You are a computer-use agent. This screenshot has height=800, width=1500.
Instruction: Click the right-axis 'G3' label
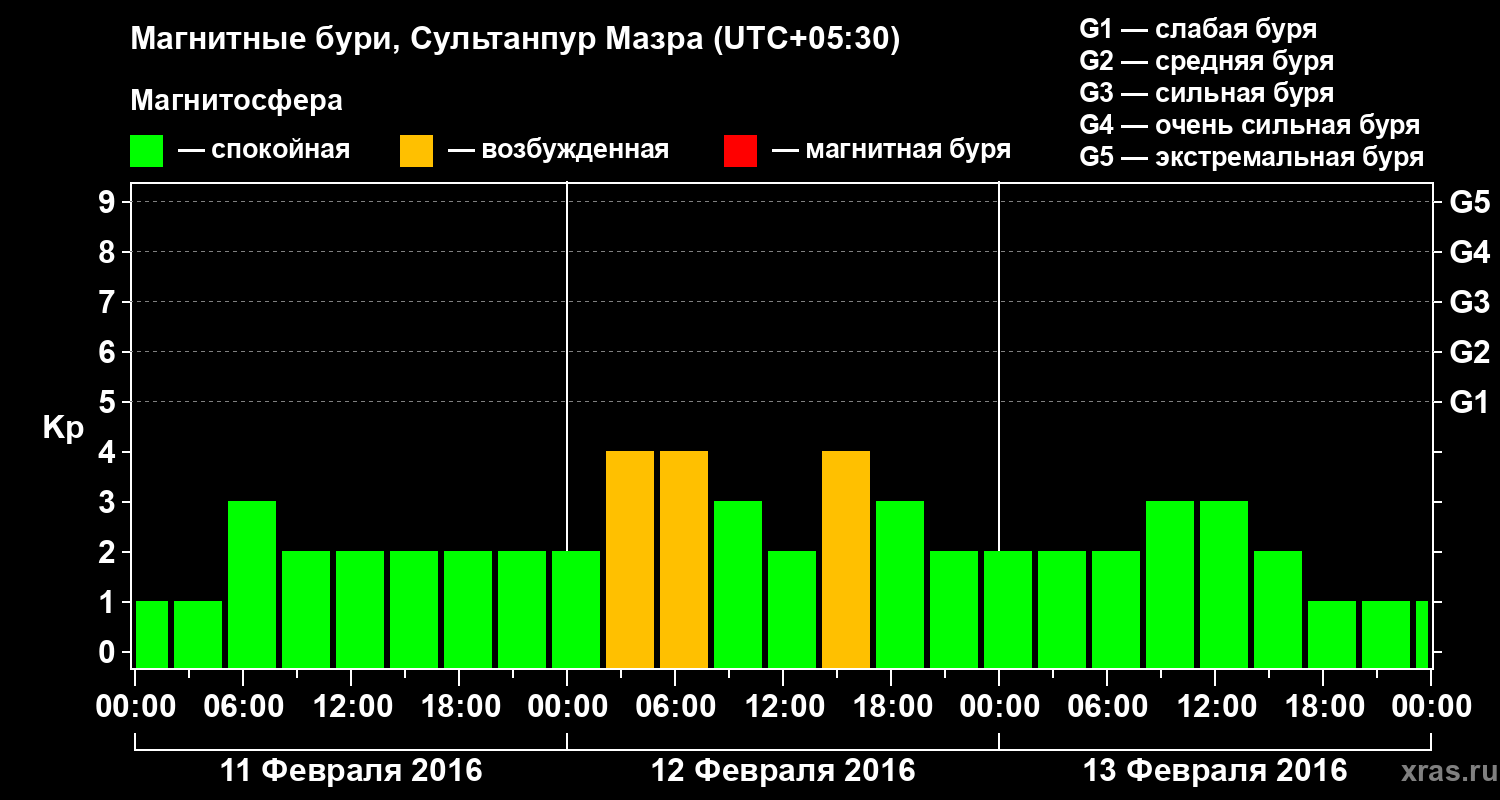coord(1469,302)
